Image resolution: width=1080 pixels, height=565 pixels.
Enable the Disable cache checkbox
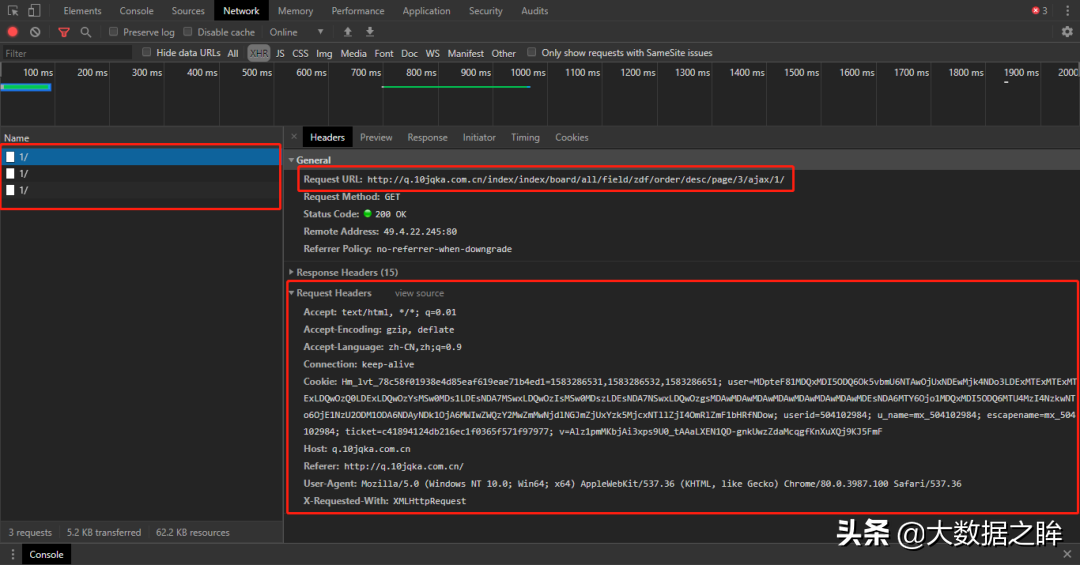(x=187, y=32)
